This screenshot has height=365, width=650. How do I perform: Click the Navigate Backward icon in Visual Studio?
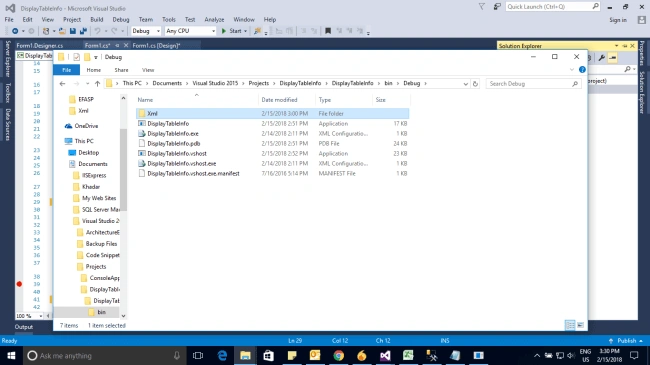tap(15, 31)
